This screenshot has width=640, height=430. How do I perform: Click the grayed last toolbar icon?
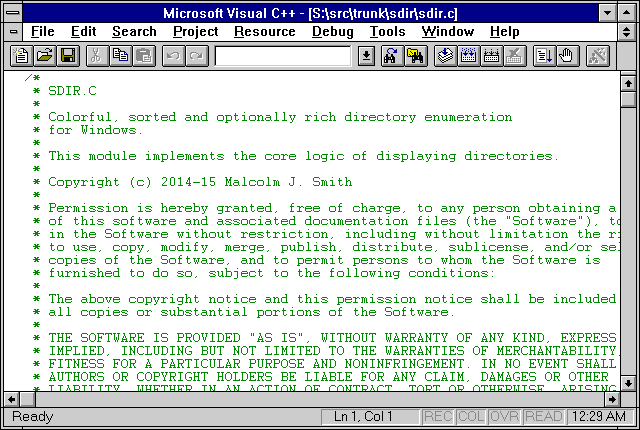[598, 56]
